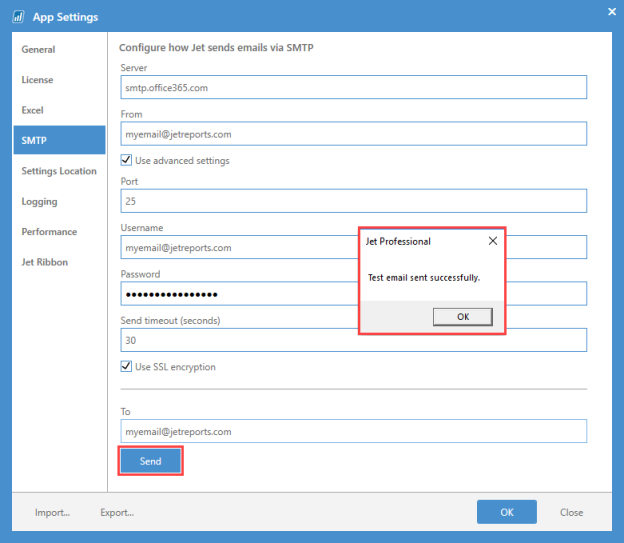Image resolution: width=624 pixels, height=543 pixels.
Task: Click the 'Configure how Jet sends emails' heading
Action: coord(216,47)
